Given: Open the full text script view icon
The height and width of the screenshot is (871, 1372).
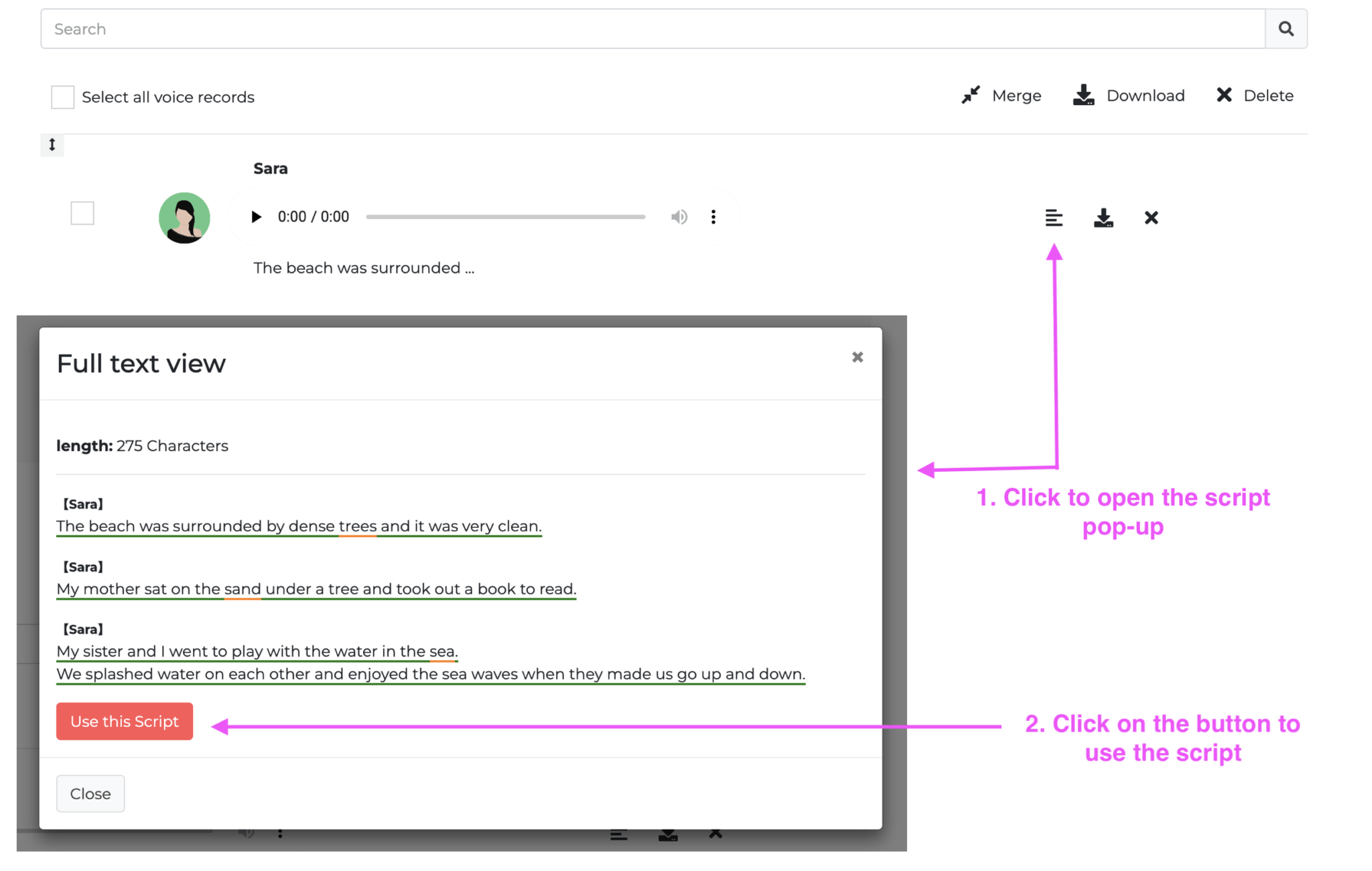Looking at the screenshot, I should (1054, 218).
